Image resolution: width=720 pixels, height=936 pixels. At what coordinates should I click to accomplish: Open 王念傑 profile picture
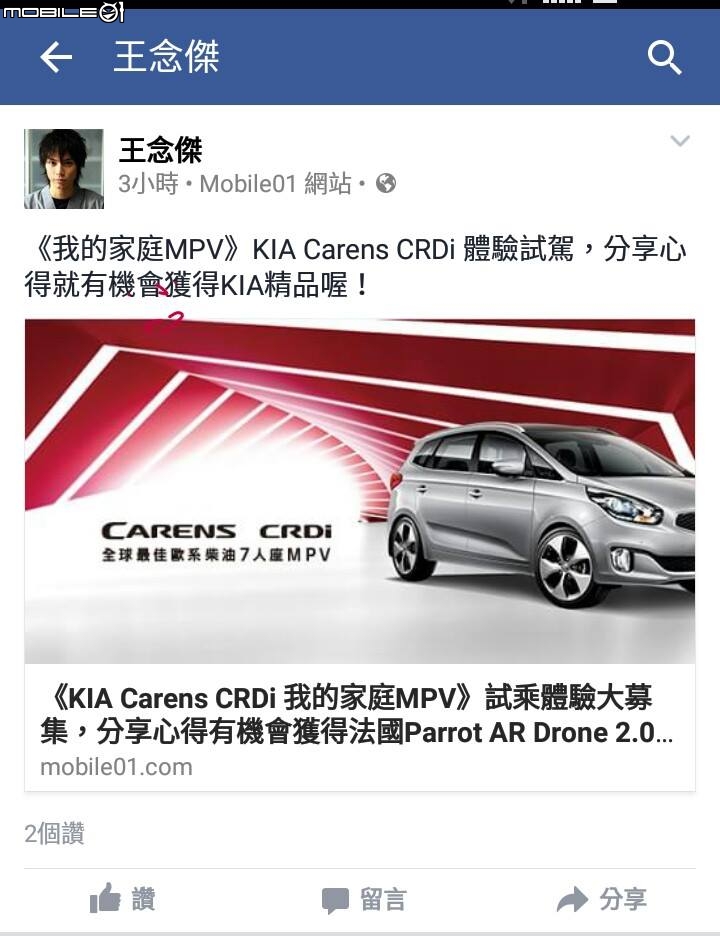pos(64,169)
